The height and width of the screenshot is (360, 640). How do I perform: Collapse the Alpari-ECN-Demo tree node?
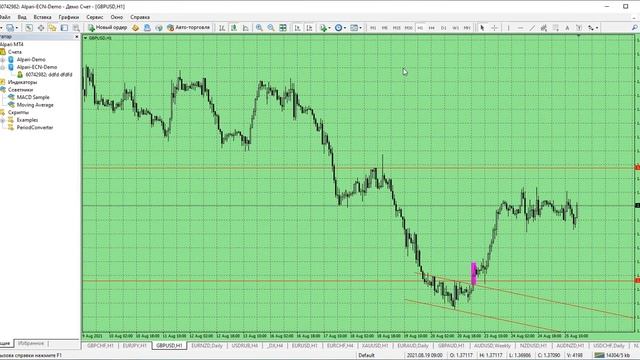(x=3, y=67)
